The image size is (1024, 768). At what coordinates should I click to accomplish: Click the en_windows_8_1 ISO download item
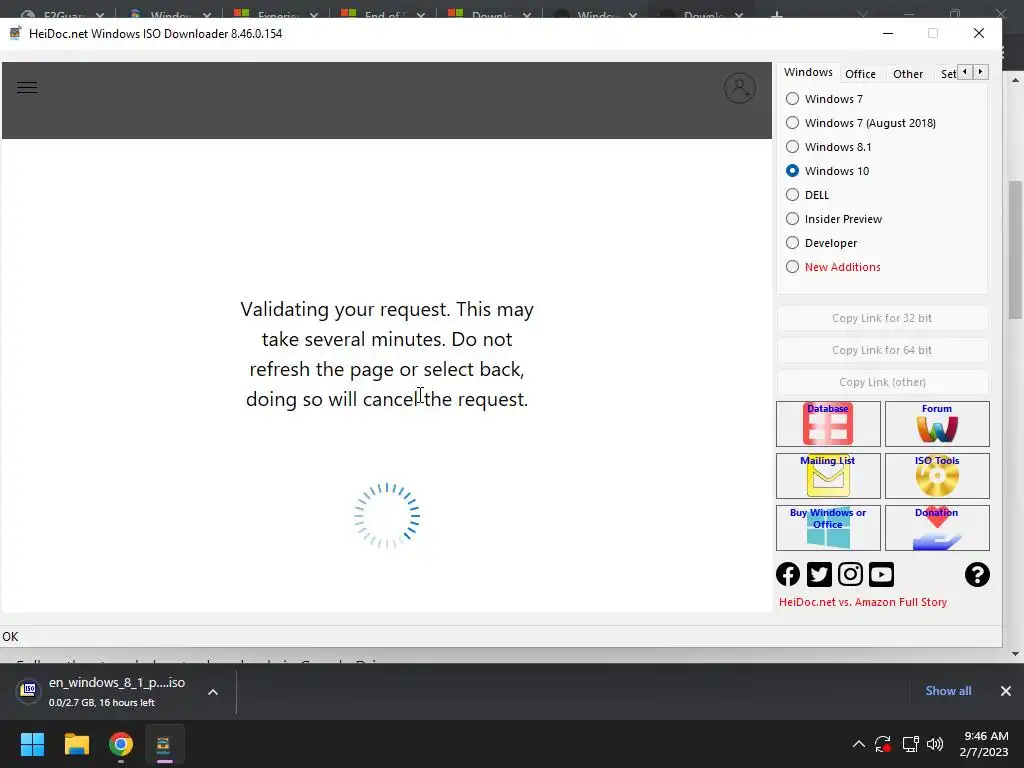pos(118,691)
